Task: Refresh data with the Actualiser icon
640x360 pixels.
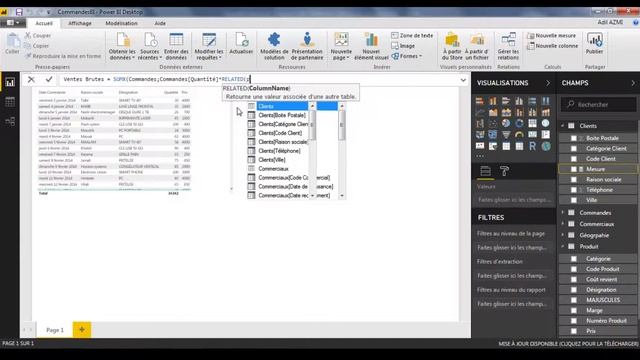Action: click(x=241, y=40)
